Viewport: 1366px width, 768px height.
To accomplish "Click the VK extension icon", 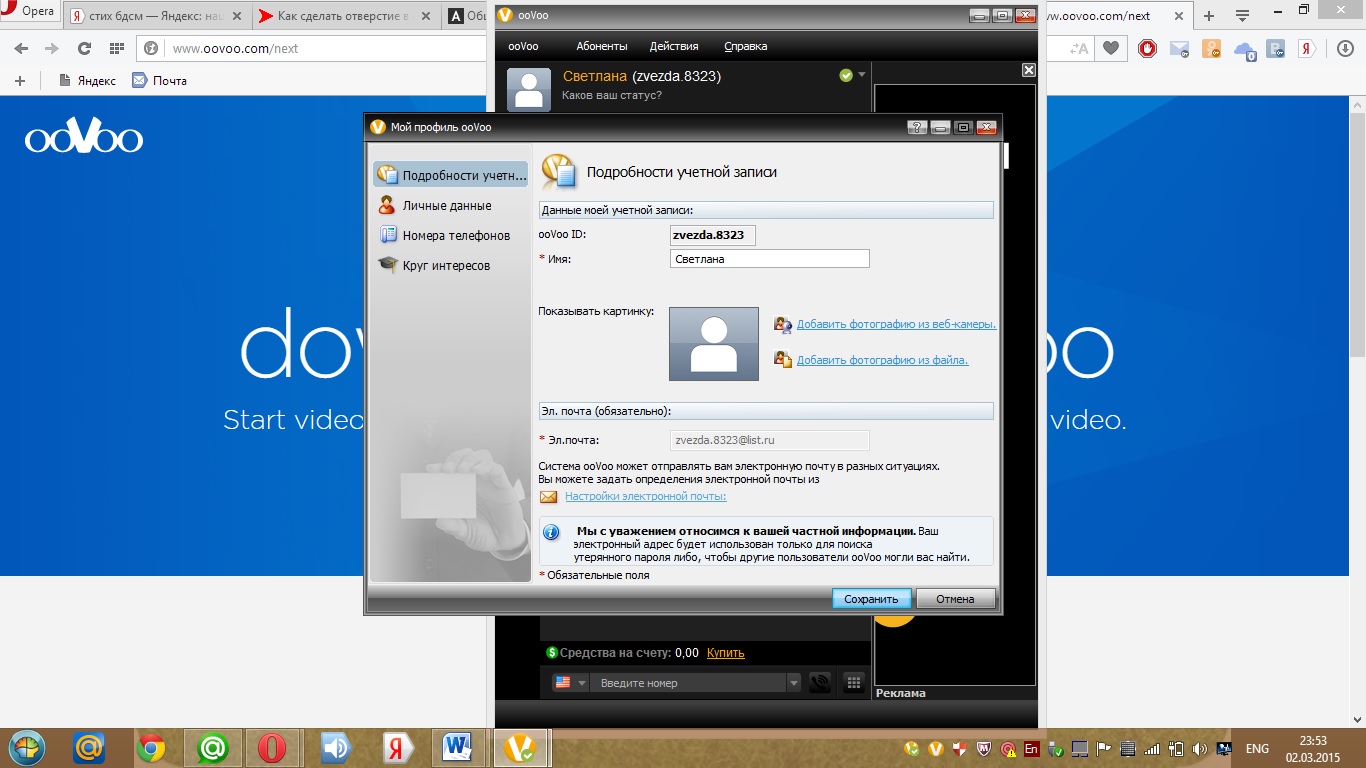I will pos(1275,48).
